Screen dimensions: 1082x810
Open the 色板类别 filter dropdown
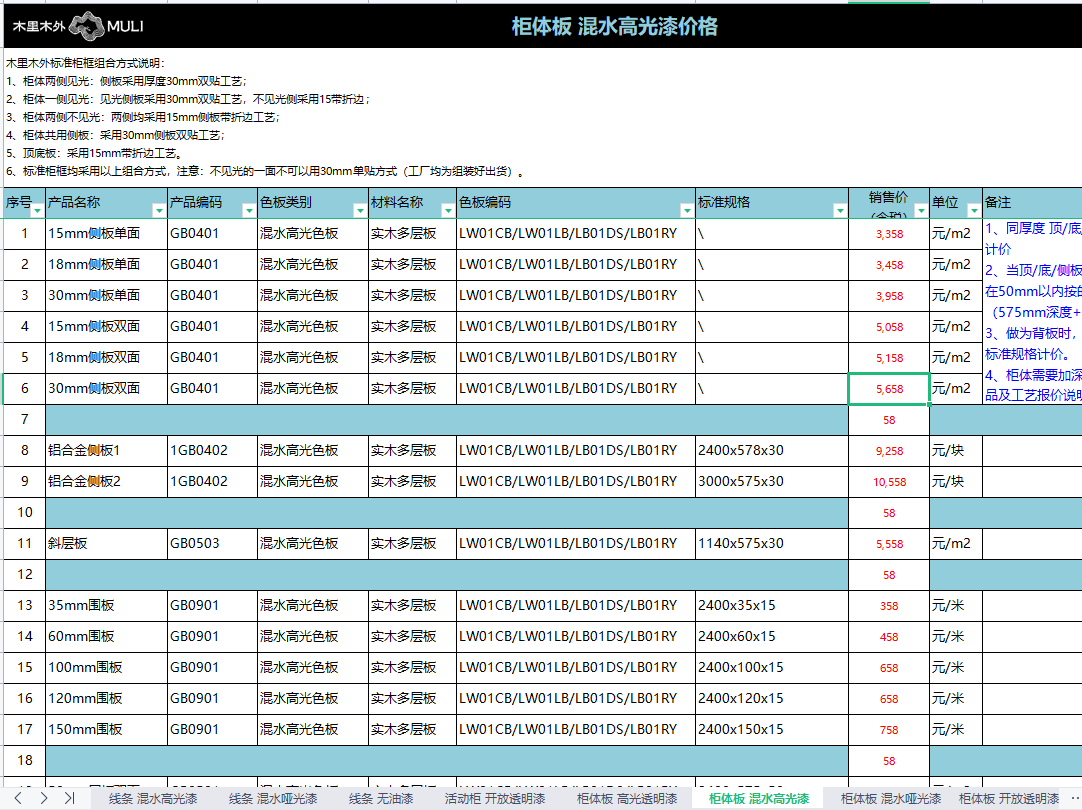[360, 210]
